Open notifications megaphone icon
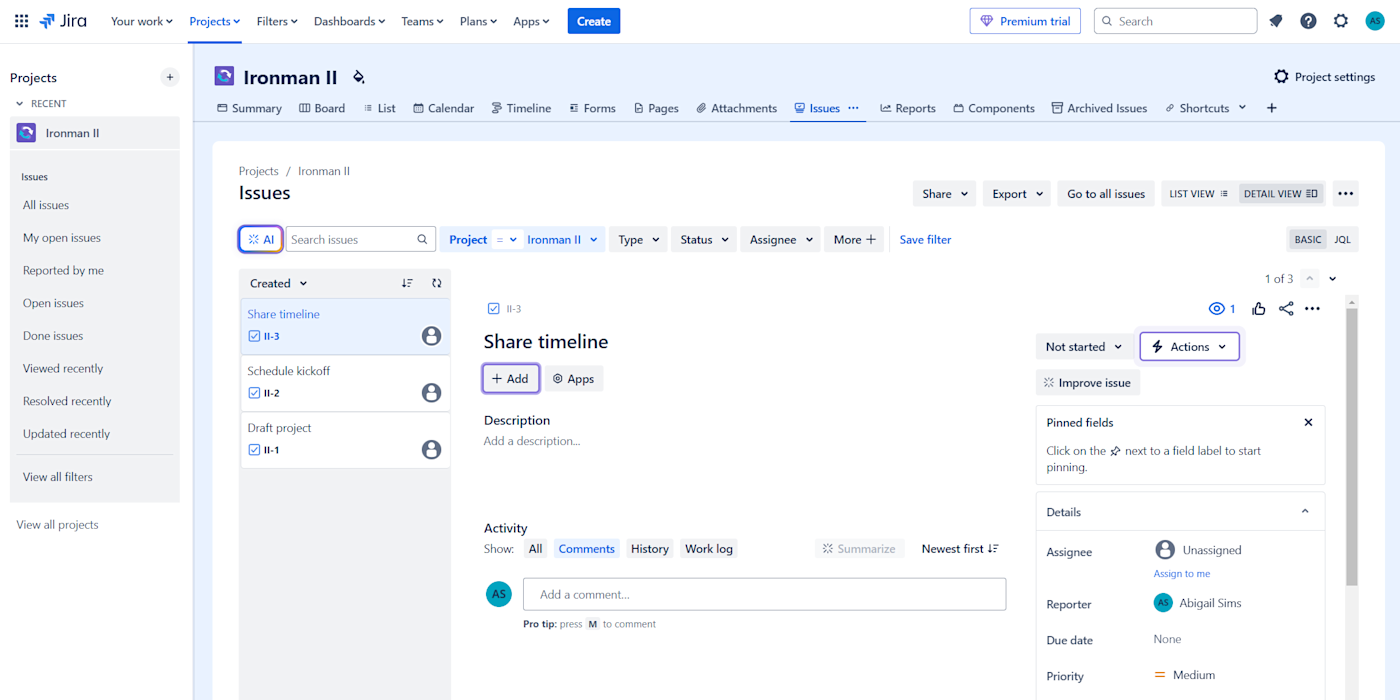 point(1276,21)
